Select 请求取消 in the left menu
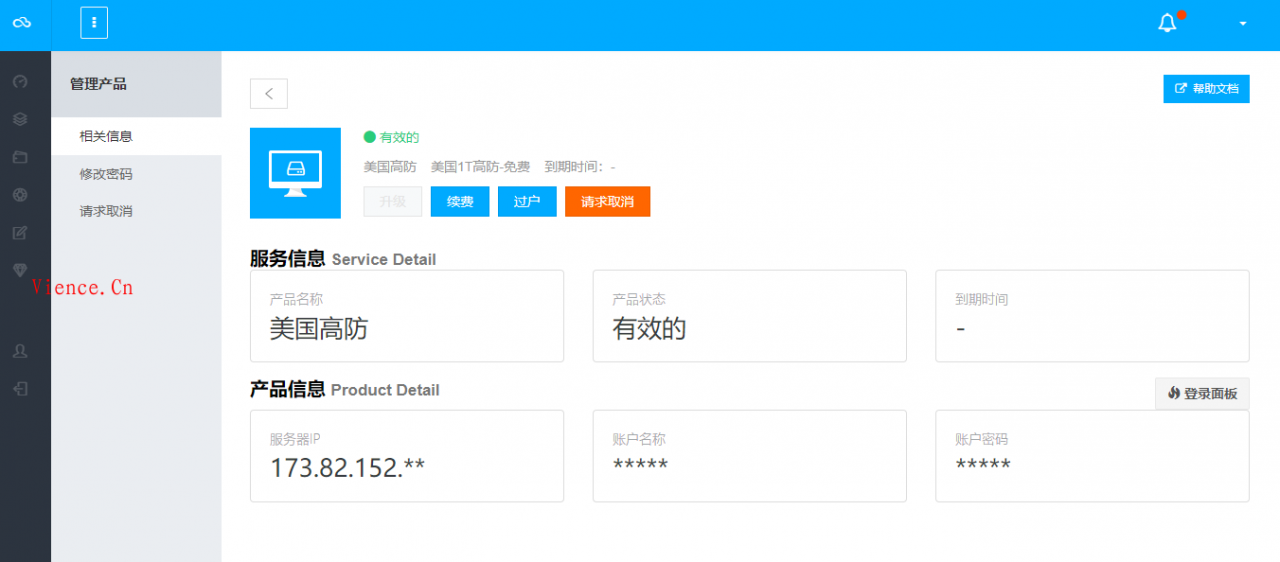Screen dimensions: 1280x562 pos(106,211)
